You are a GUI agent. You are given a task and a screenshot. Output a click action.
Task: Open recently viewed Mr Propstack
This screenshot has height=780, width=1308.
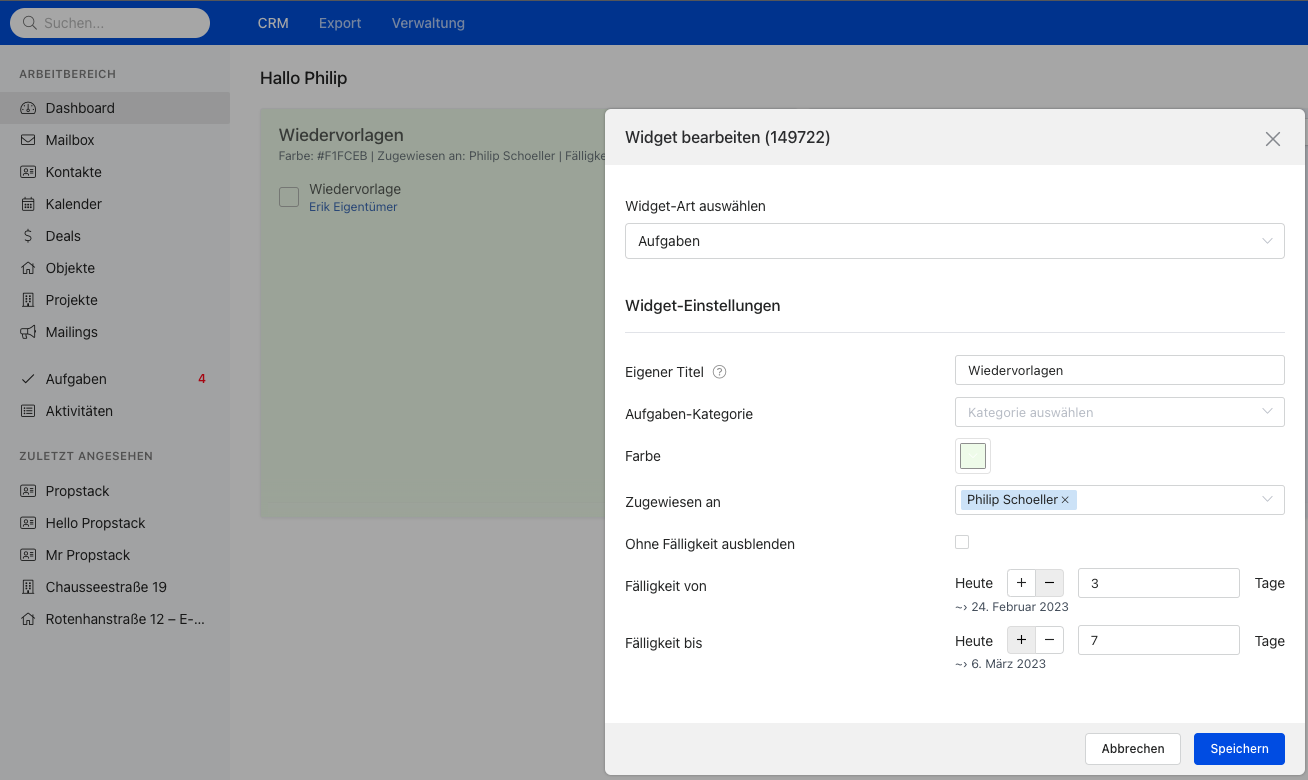115,555
